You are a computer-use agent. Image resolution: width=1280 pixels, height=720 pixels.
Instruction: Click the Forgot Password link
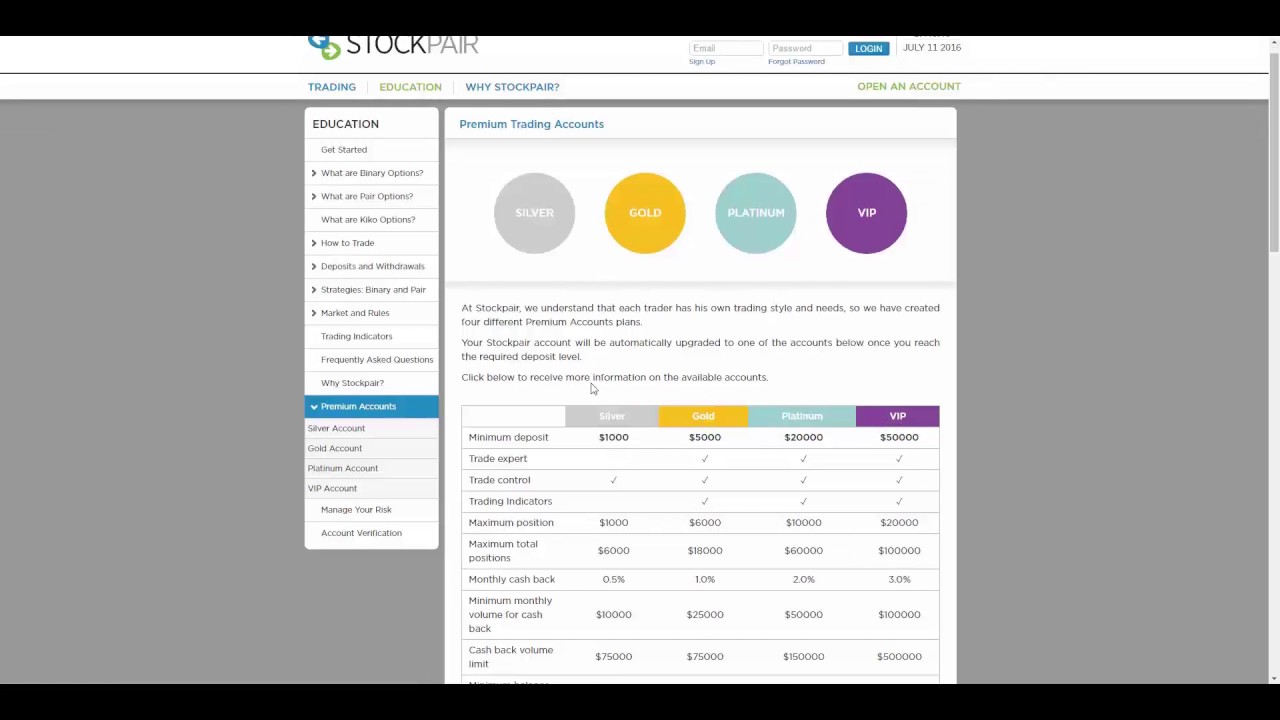[796, 62]
